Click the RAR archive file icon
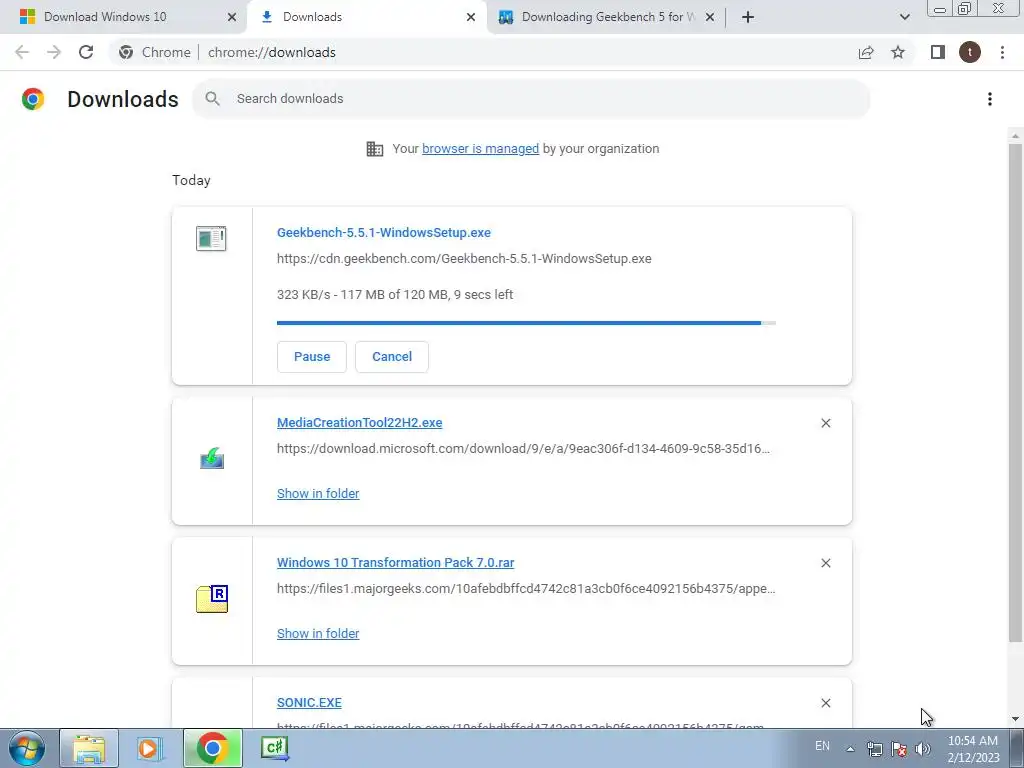Image resolution: width=1024 pixels, height=768 pixels. 212,598
